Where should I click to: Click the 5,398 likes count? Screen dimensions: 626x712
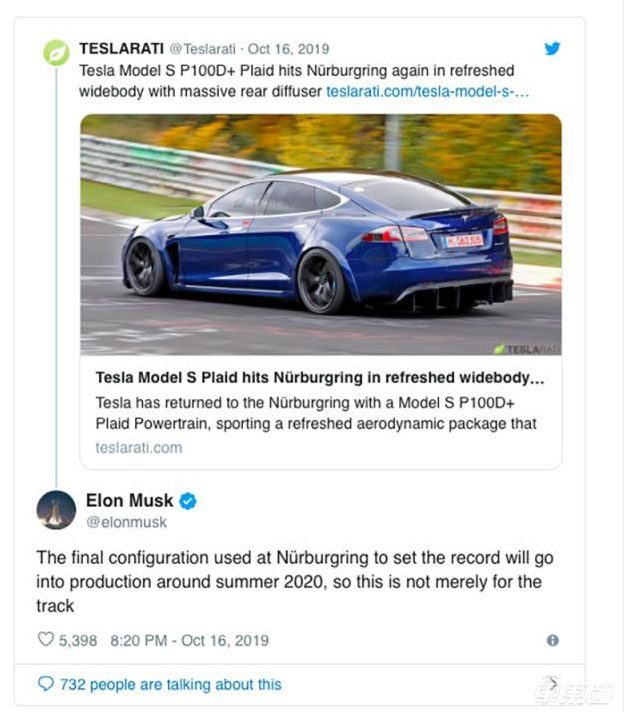80,640
